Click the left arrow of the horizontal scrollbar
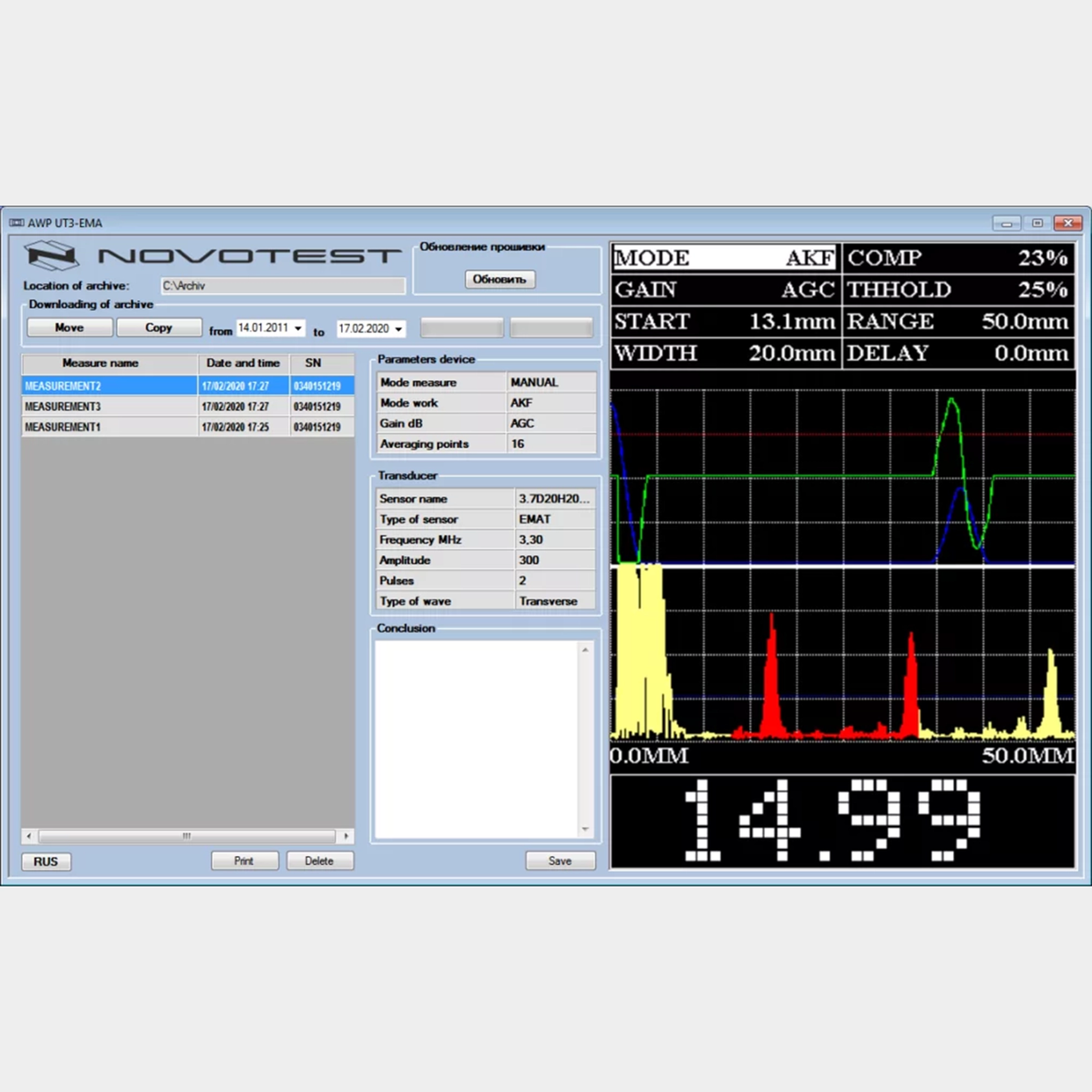This screenshot has width=1092, height=1092. (28, 836)
